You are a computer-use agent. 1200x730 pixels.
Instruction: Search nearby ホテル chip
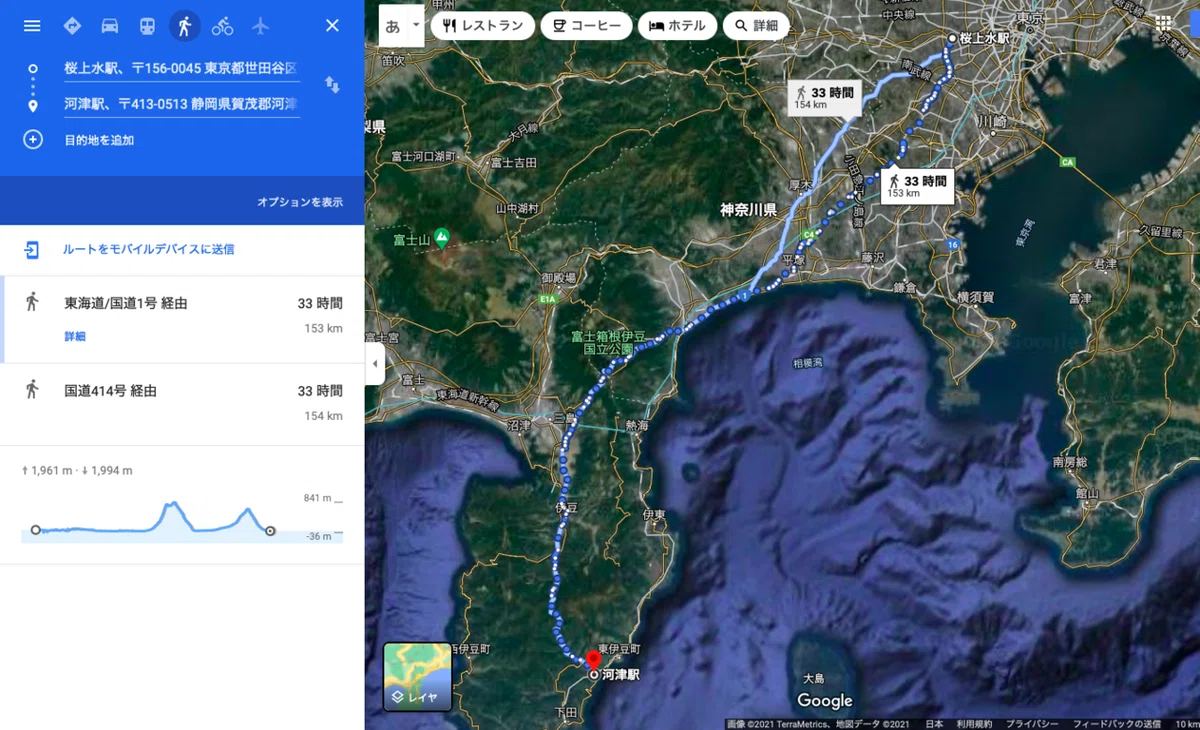(x=677, y=26)
